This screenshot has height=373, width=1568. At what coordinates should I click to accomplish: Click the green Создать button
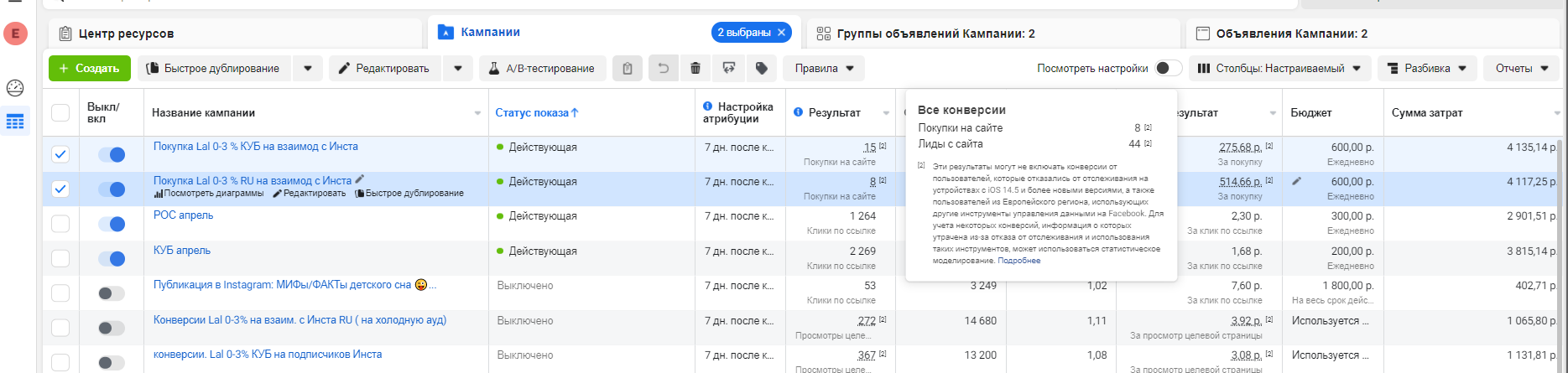tap(90, 69)
